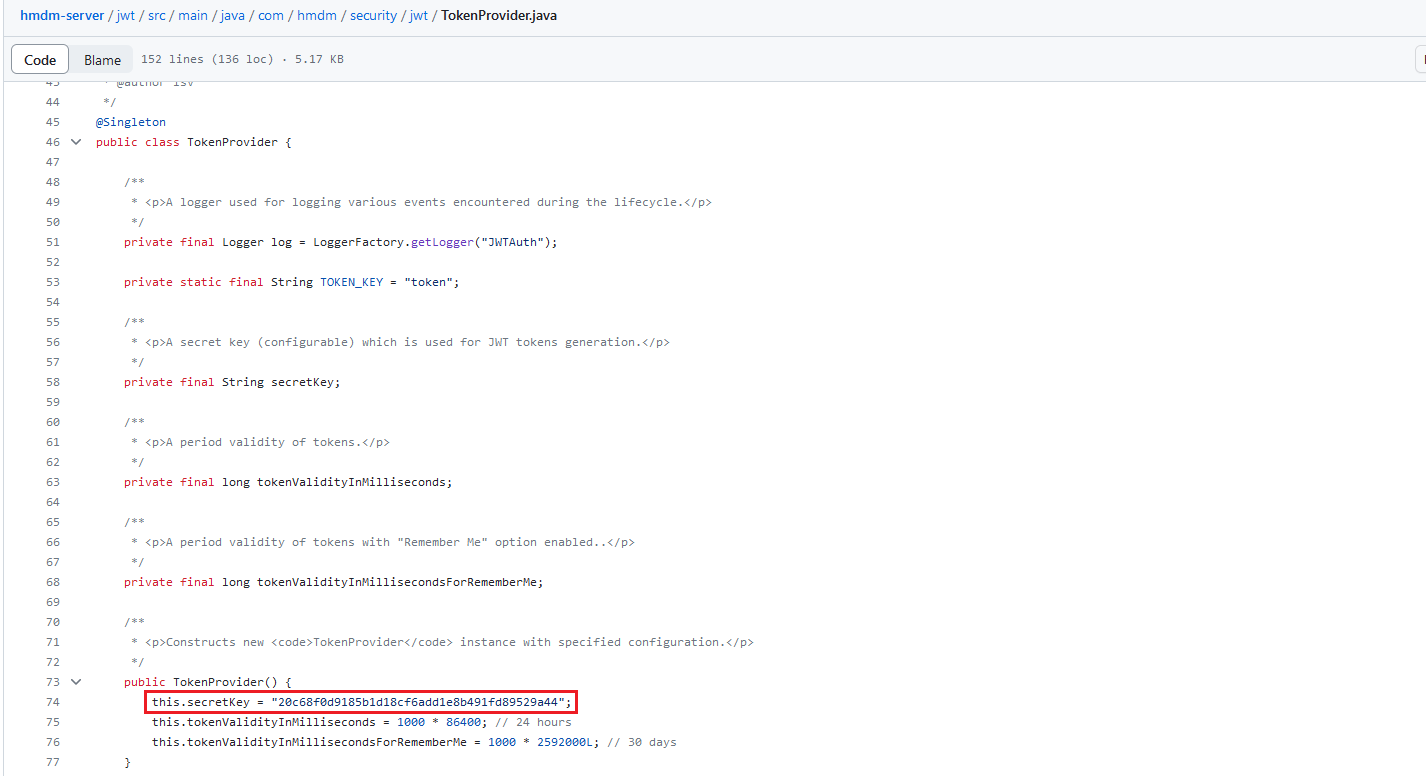Click the 1000 * 86400 assignment on line 75

[x=320, y=722]
